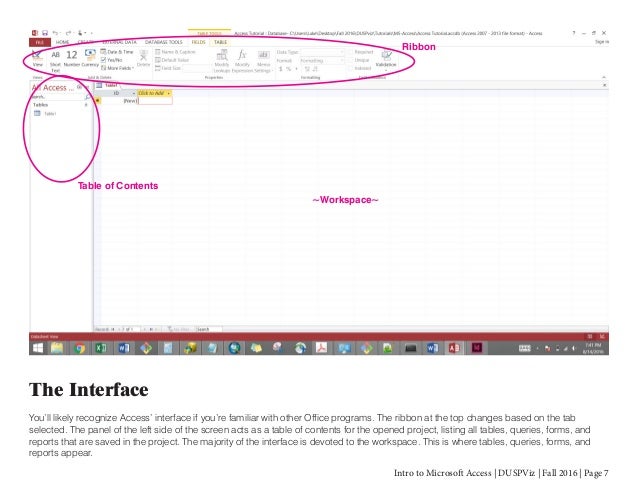Click the new record cell under Click to Add
This screenshot has height=493, width=638.
pyautogui.click(x=155, y=101)
